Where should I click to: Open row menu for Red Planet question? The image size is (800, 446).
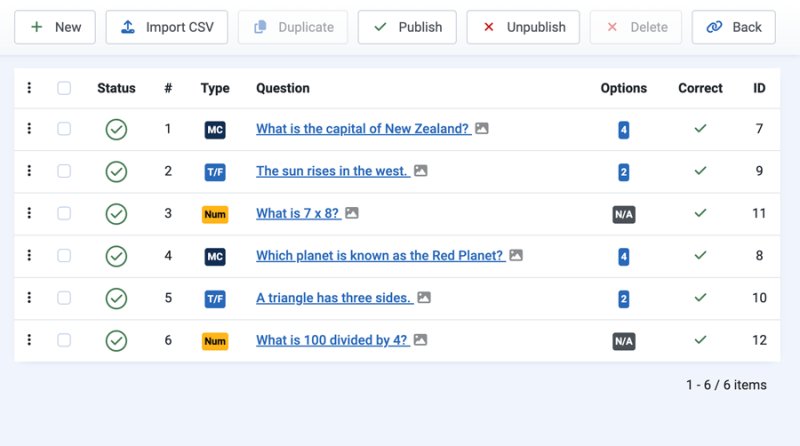[29, 256]
